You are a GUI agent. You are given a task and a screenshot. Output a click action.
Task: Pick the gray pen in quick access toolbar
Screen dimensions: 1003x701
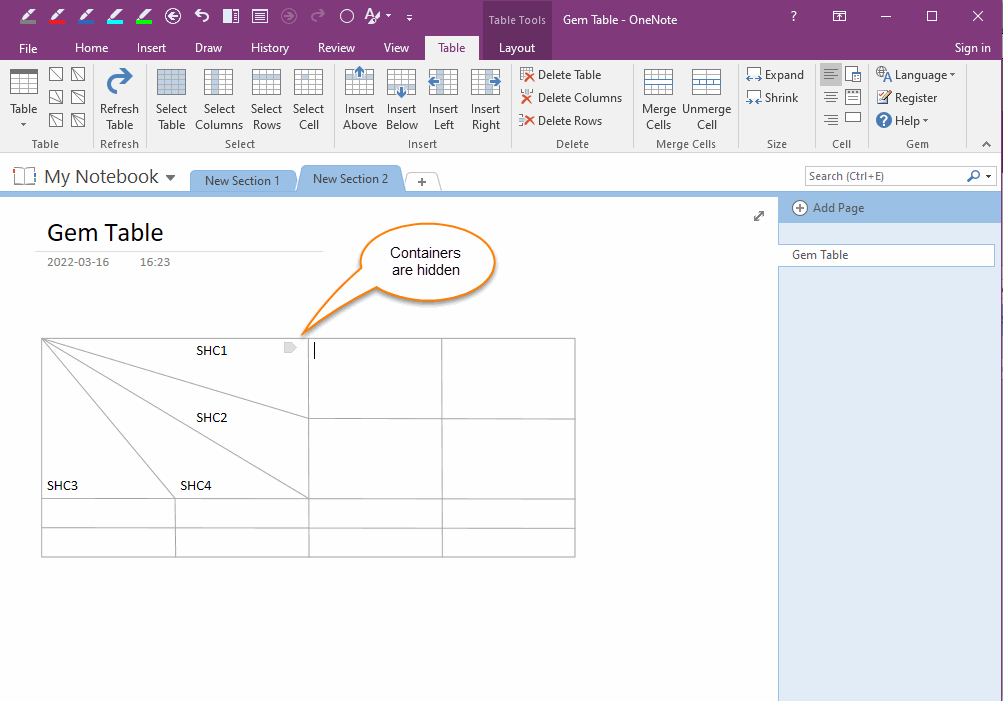(28, 16)
